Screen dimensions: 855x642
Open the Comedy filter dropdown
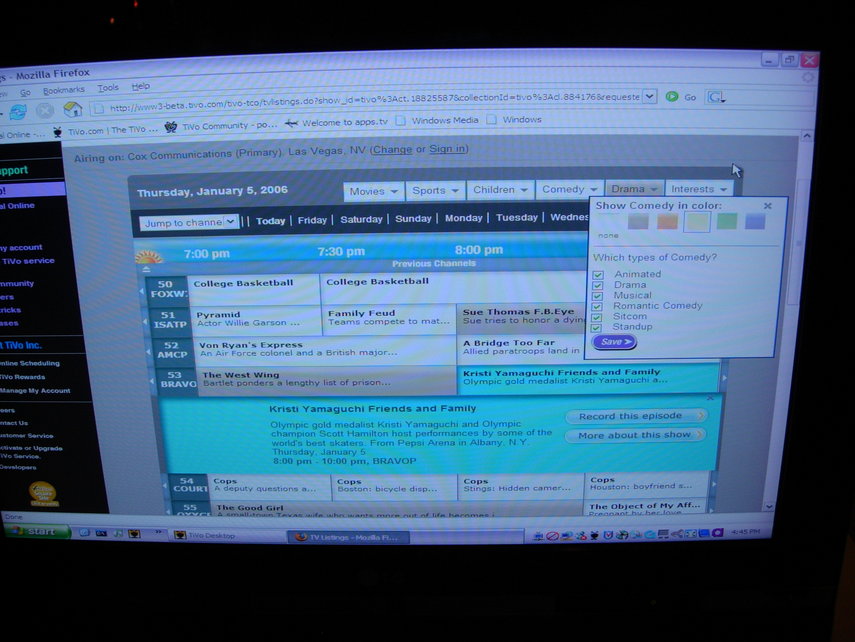[x=569, y=189]
